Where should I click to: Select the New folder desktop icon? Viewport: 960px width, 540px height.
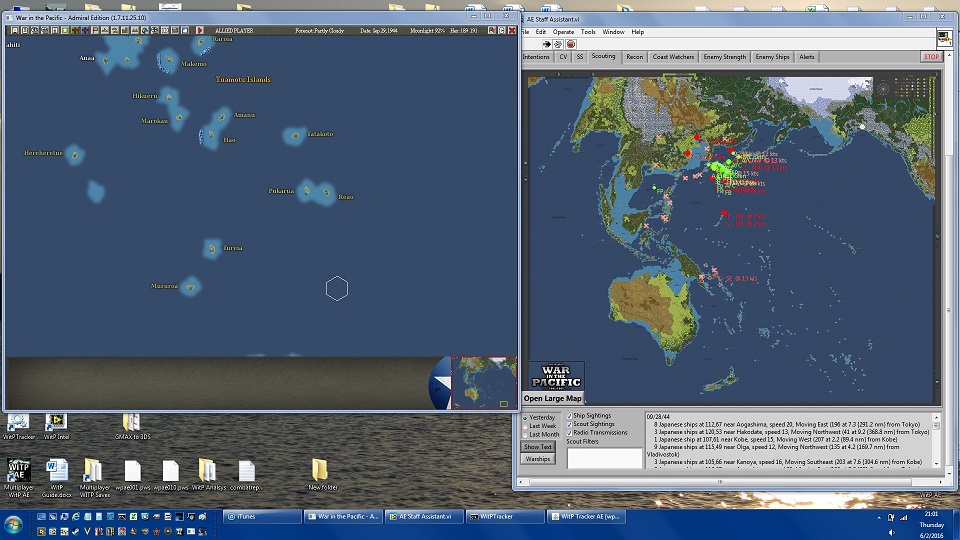coord(322,475)
